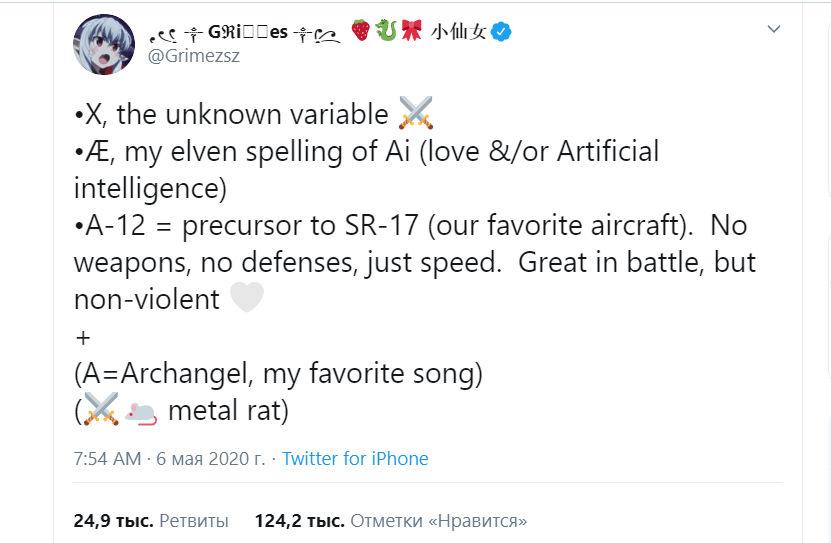Click Grimes' anime profile avatar
The image size is (831, 543).
pos(105,45)
